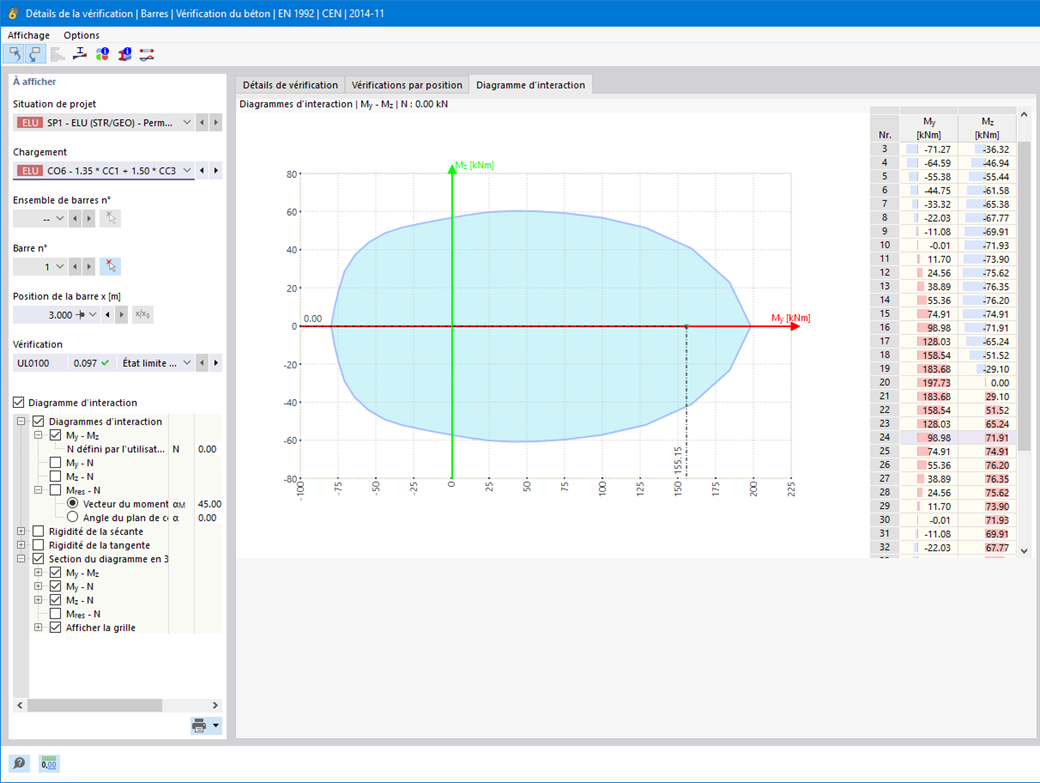This screenshot has height=783, width=1040.
Task: Click the 0.00 units icon at bottom
Action: point(48,764)
